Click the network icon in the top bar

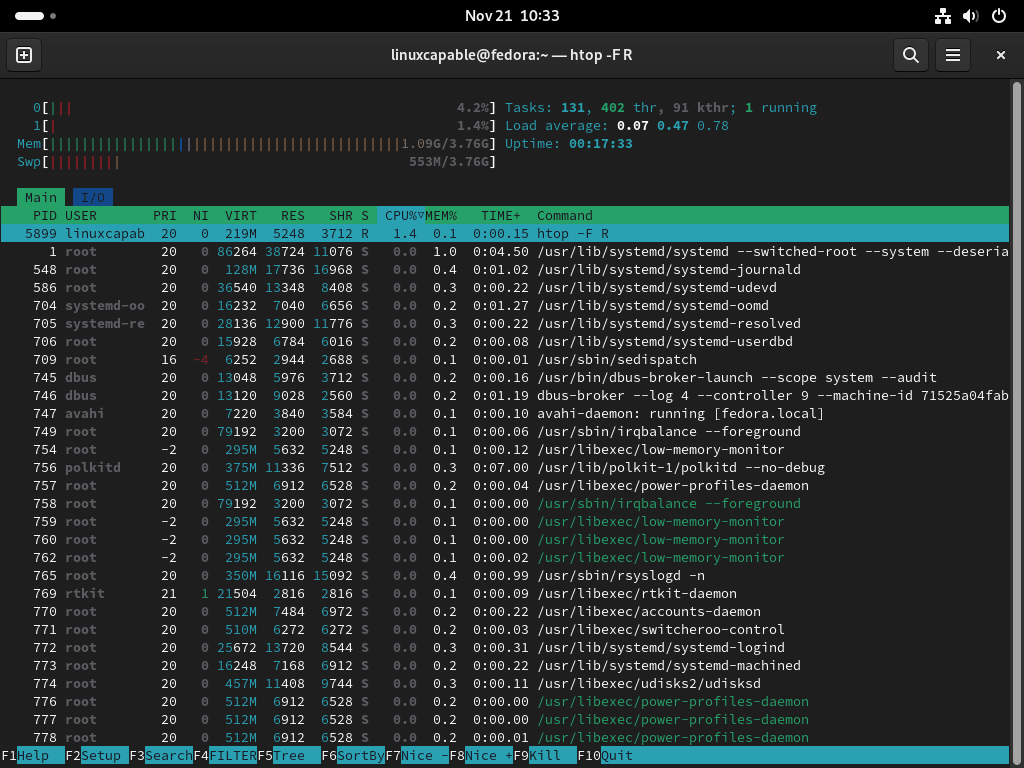coord(943,16)
